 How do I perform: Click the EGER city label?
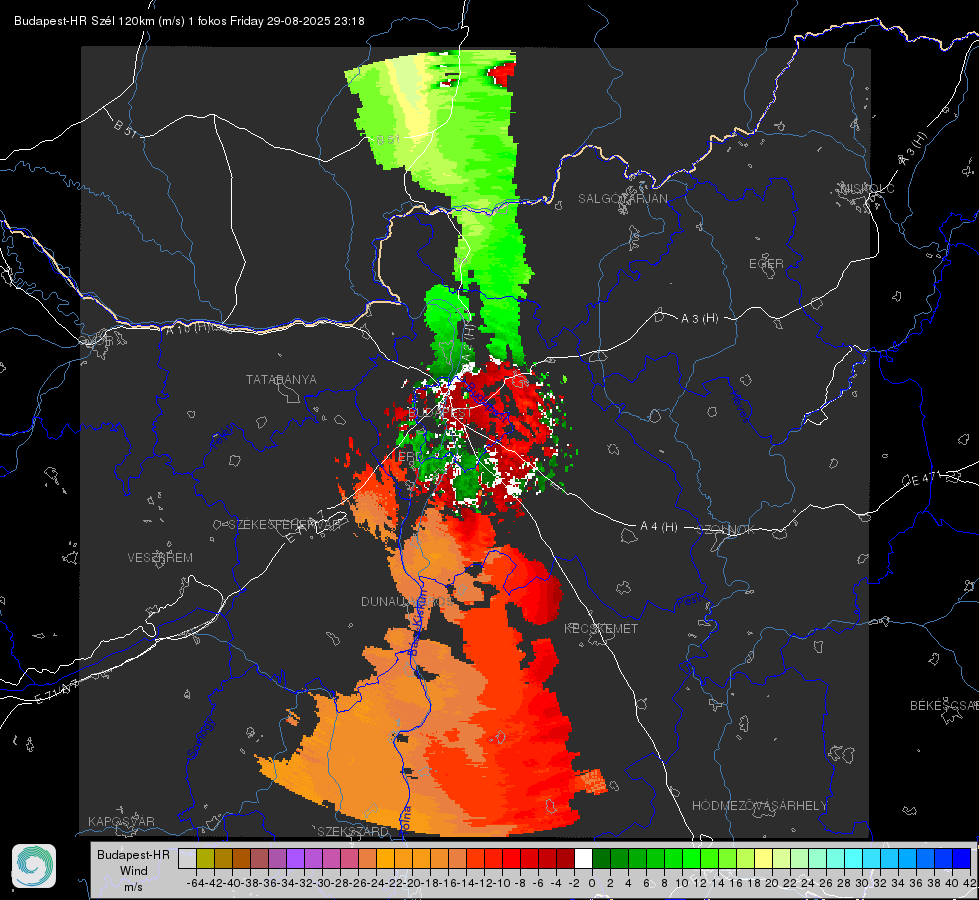pos(766,264)
